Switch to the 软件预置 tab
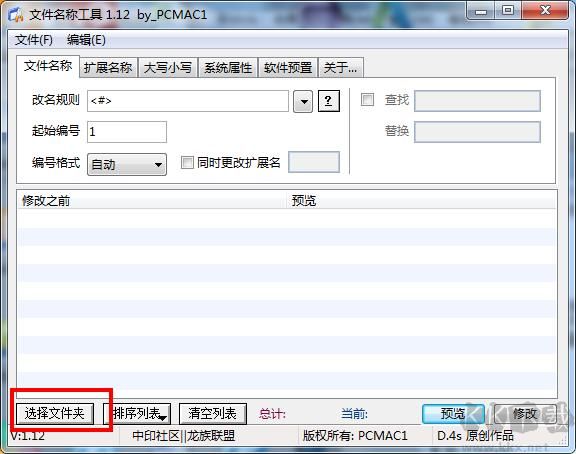This screenshot has width=576, height=454. pos(288,68)
